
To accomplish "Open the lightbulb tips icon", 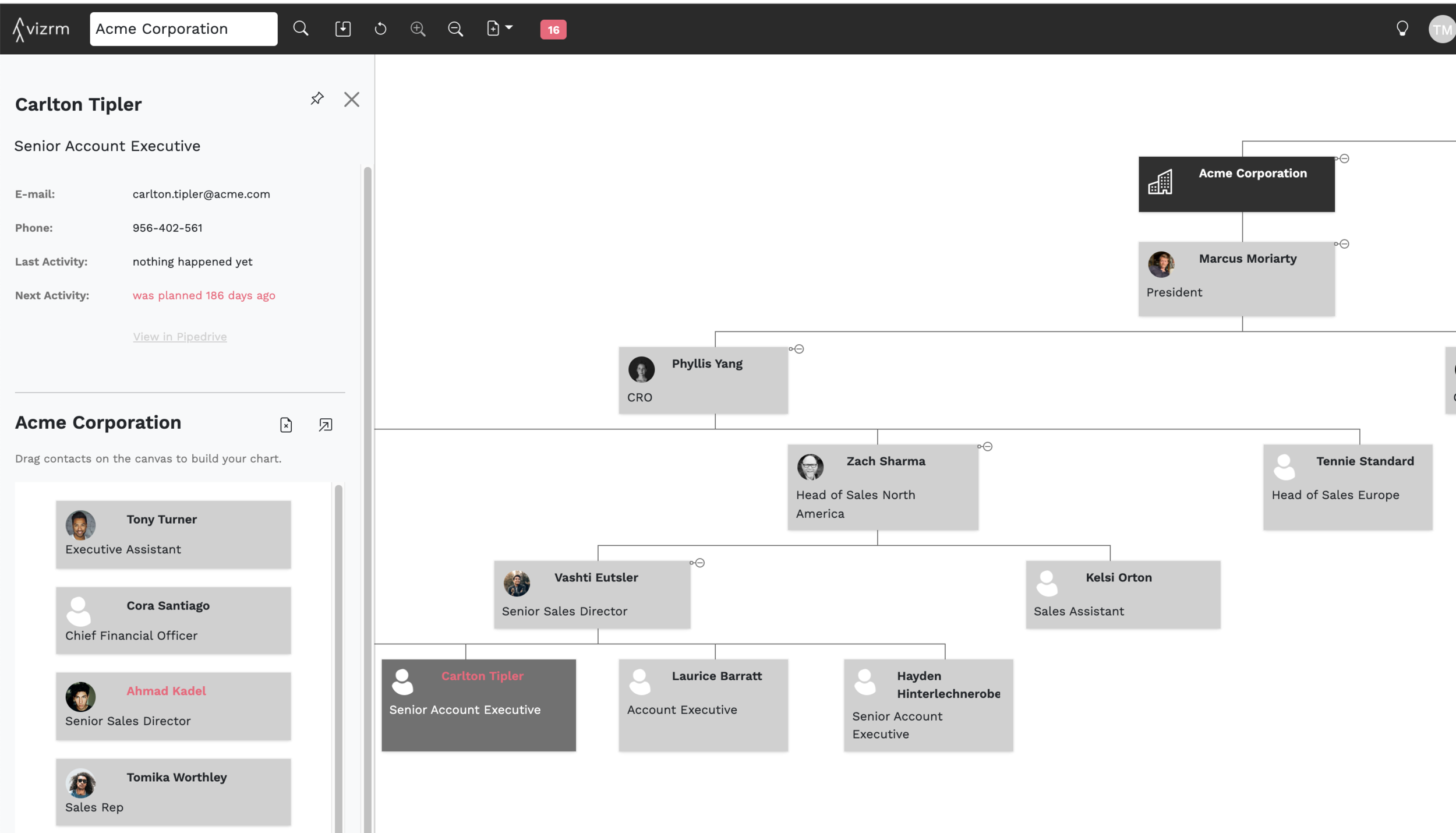I will click(x=1402, y=29).
